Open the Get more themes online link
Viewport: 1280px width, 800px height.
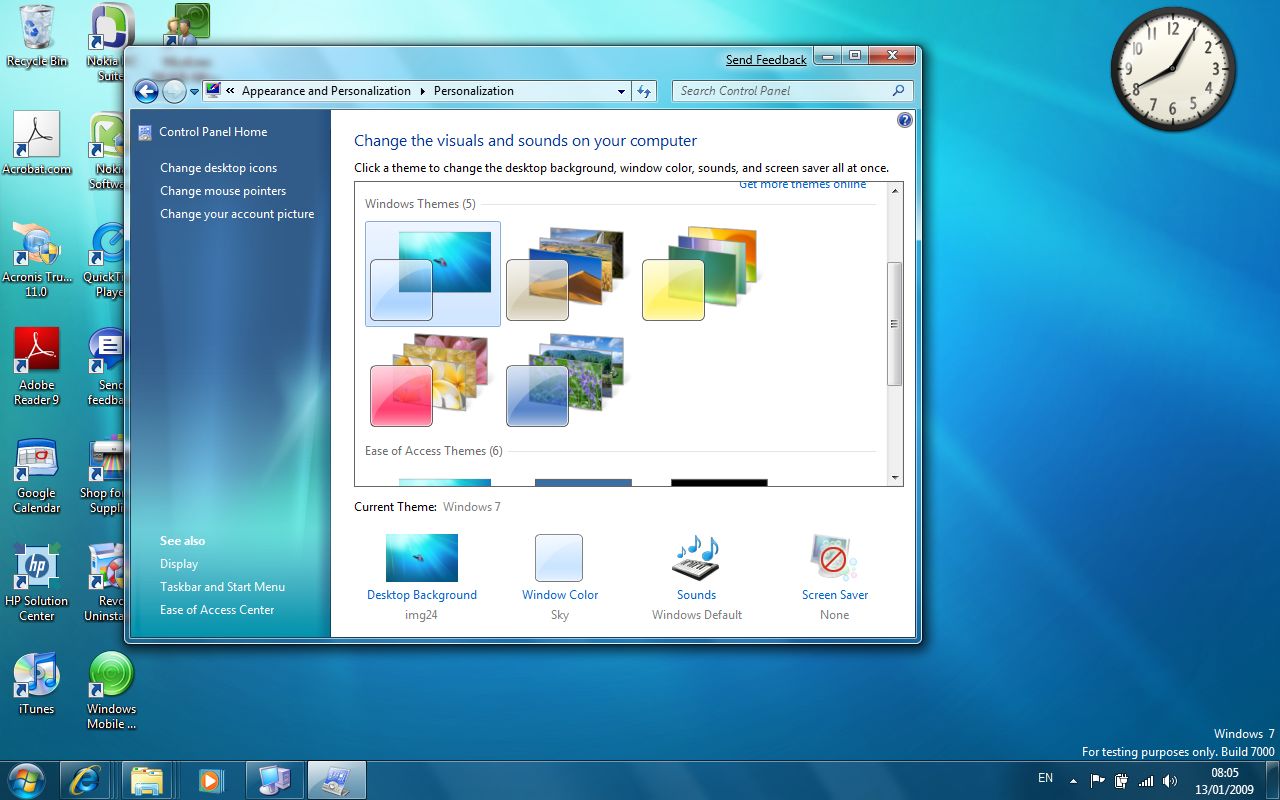[802, 183]
